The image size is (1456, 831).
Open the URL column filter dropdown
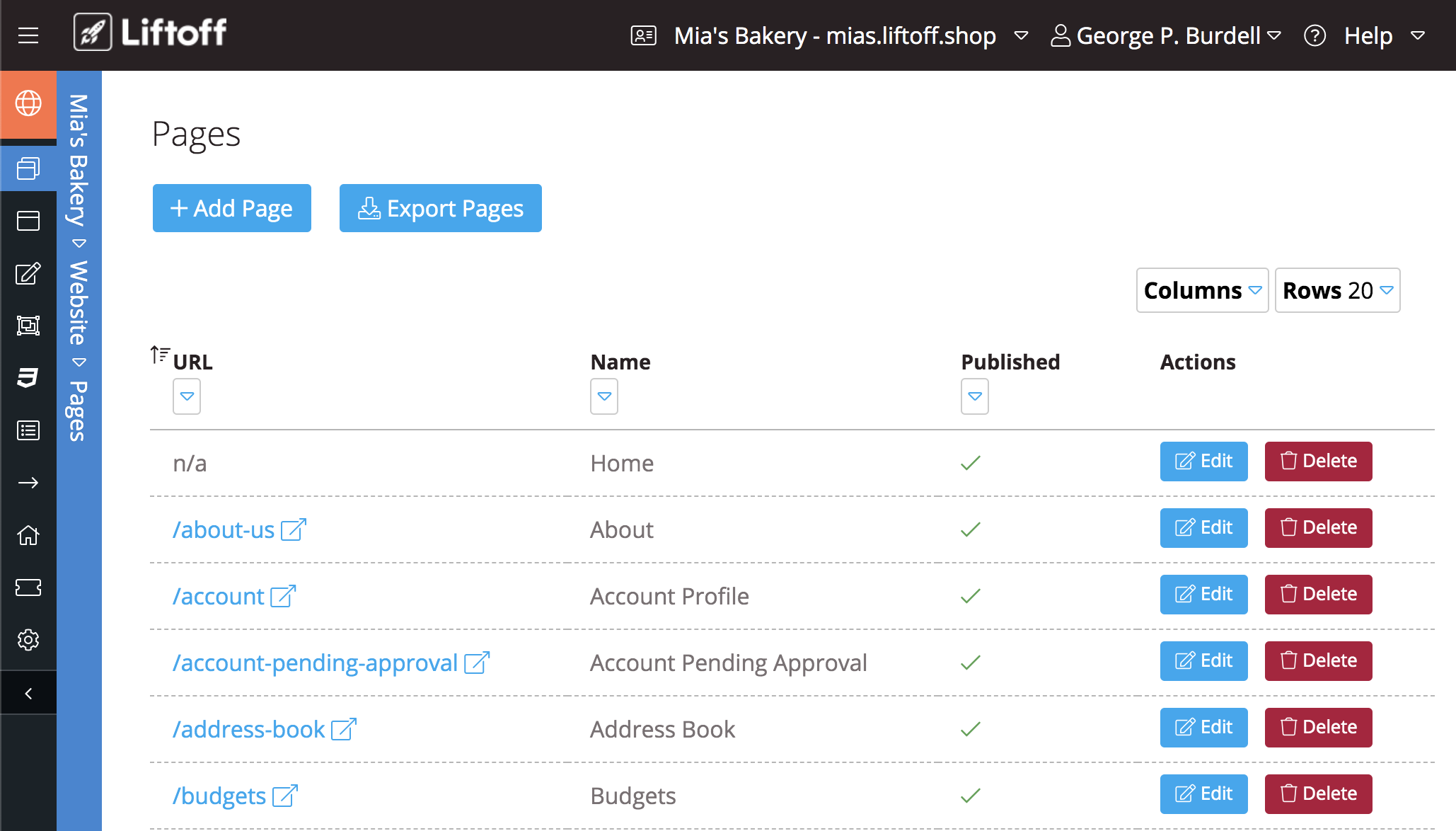187,396
